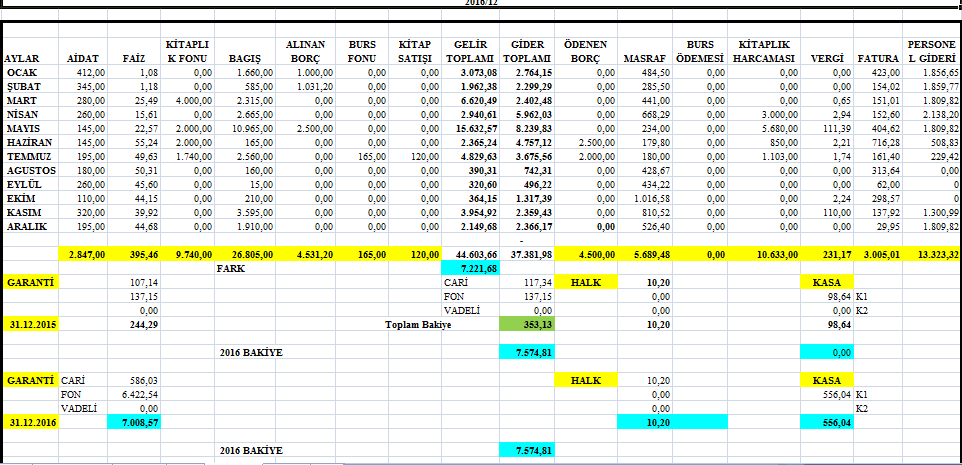
Task: Select the FARK label cell
Action: (245, 268)
